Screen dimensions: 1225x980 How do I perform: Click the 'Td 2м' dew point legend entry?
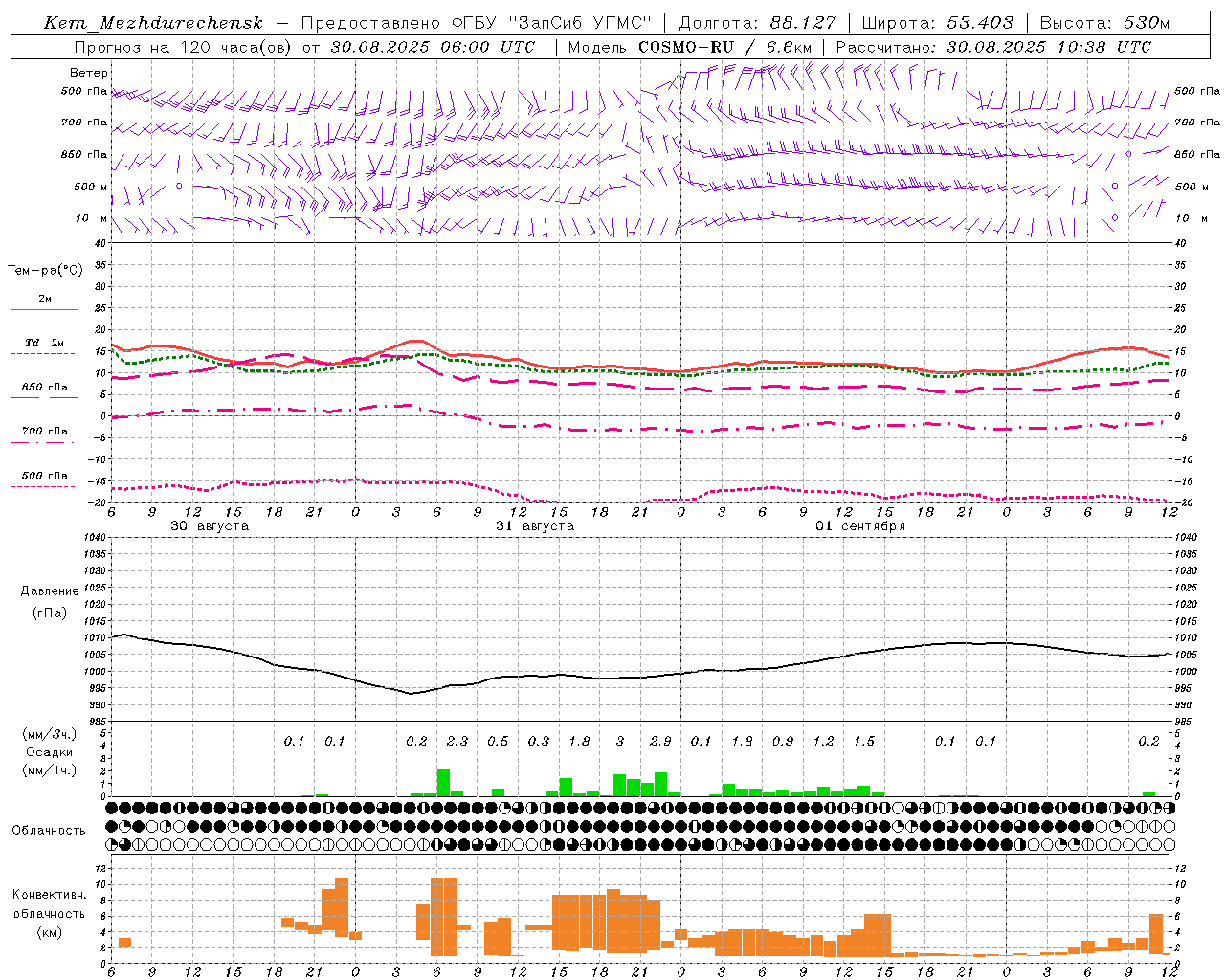(x=45, y=343)
